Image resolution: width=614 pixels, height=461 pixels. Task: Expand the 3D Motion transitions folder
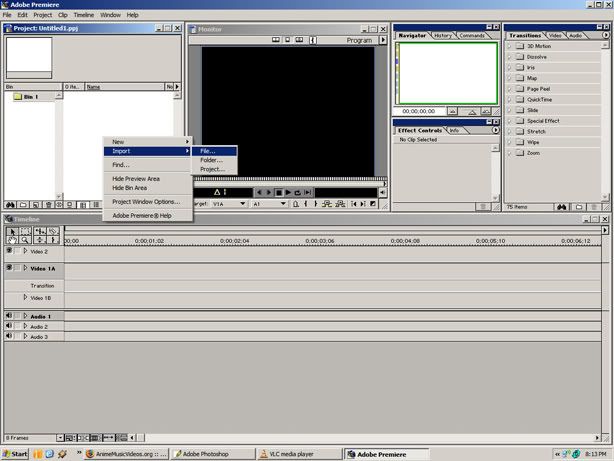[509, 46]
